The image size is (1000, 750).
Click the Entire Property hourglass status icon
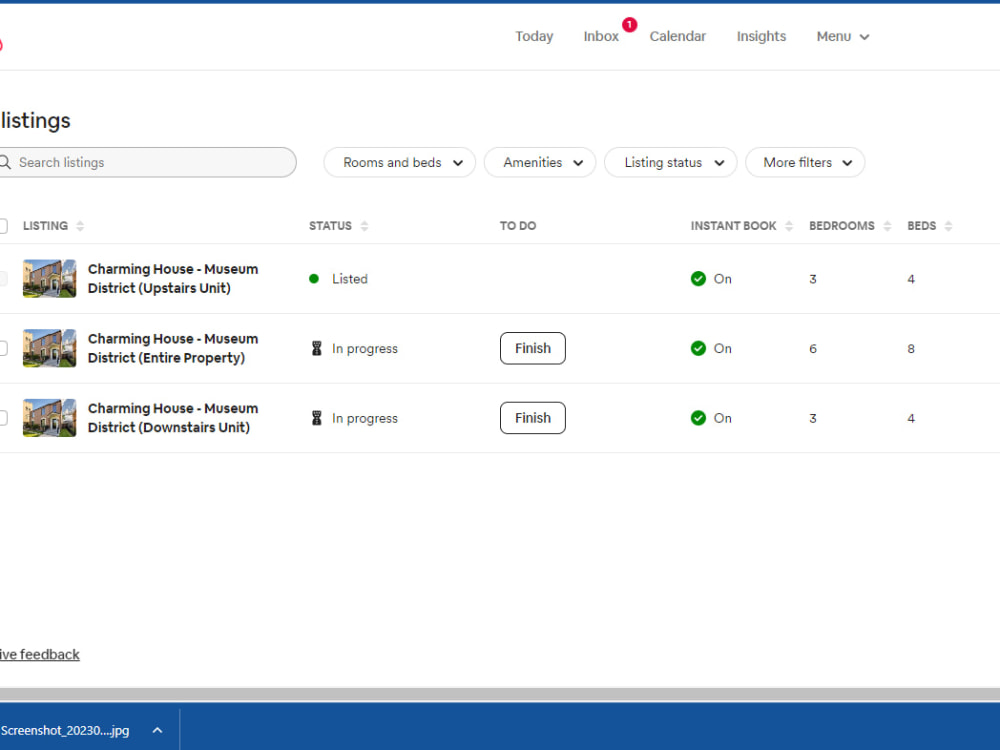[316, 348]
